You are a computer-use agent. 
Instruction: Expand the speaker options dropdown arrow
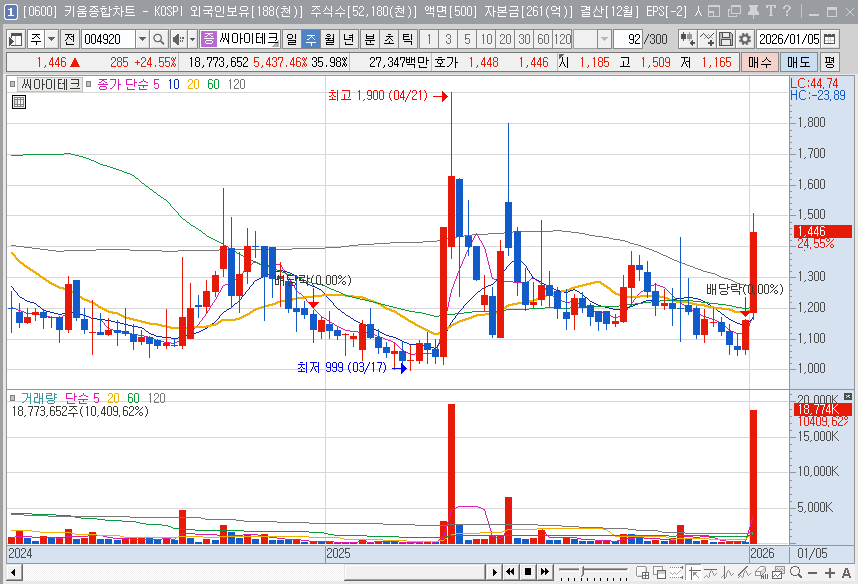[192, 39]
